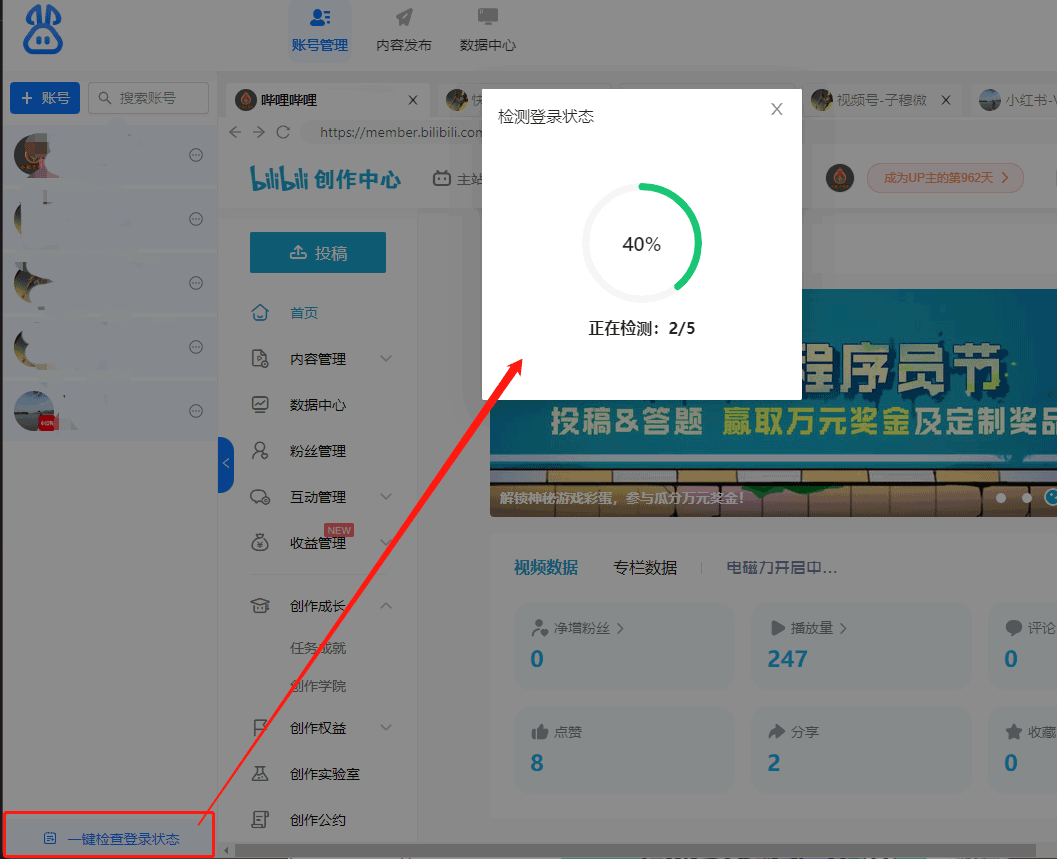Viewport: 1057px width, 859px height.
Task: Click the 投稿 upload button
Action: tap(318, 253)
